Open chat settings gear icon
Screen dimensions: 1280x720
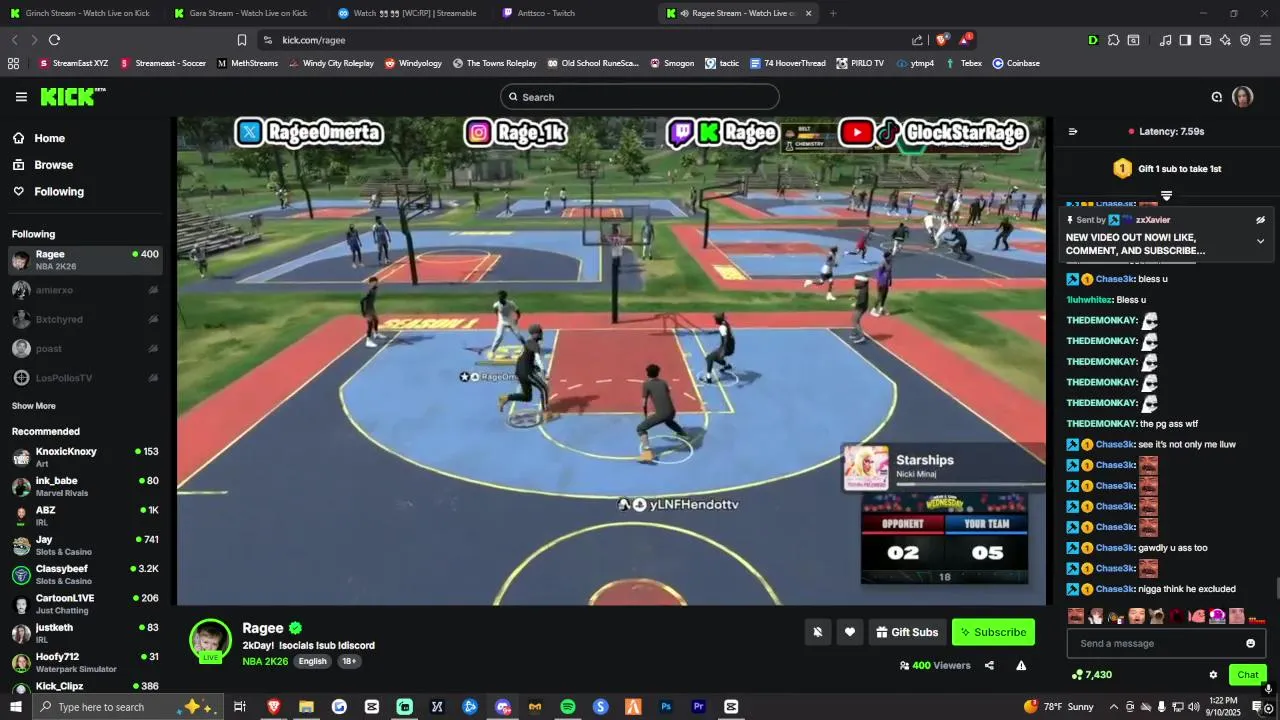pyautogui.click(x=1213, y=675)
